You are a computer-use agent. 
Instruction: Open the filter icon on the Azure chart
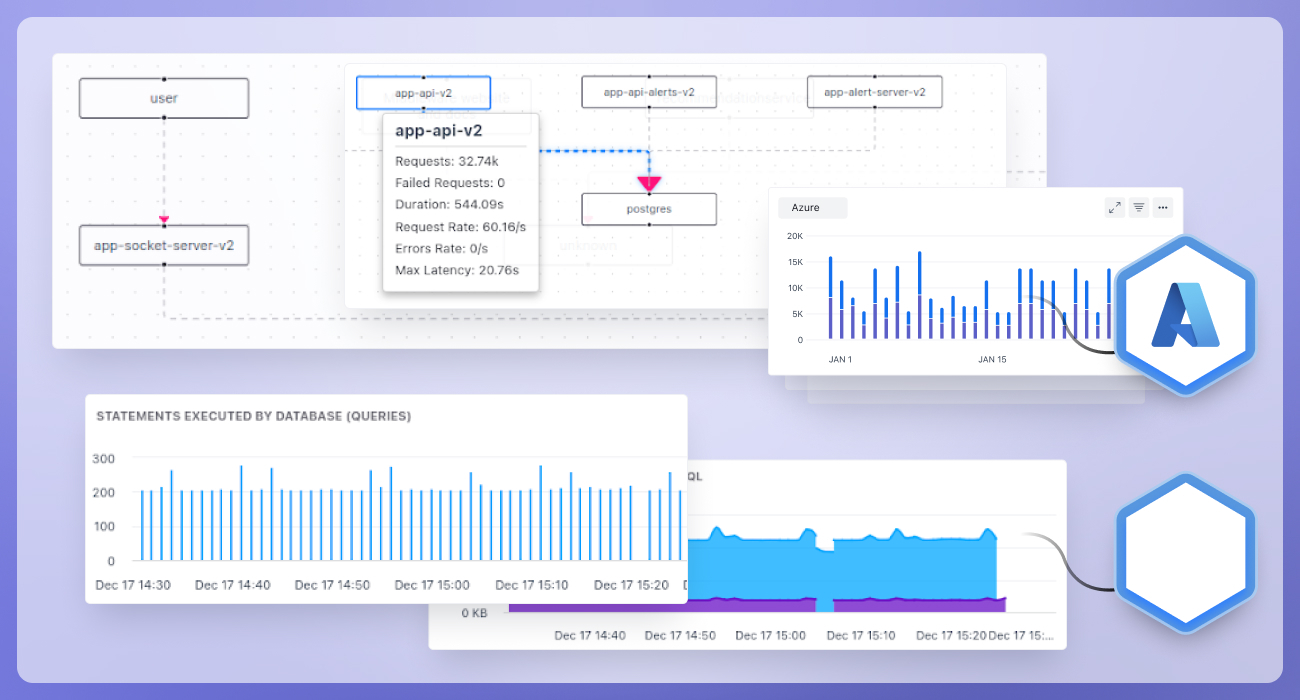[1139, 207]
